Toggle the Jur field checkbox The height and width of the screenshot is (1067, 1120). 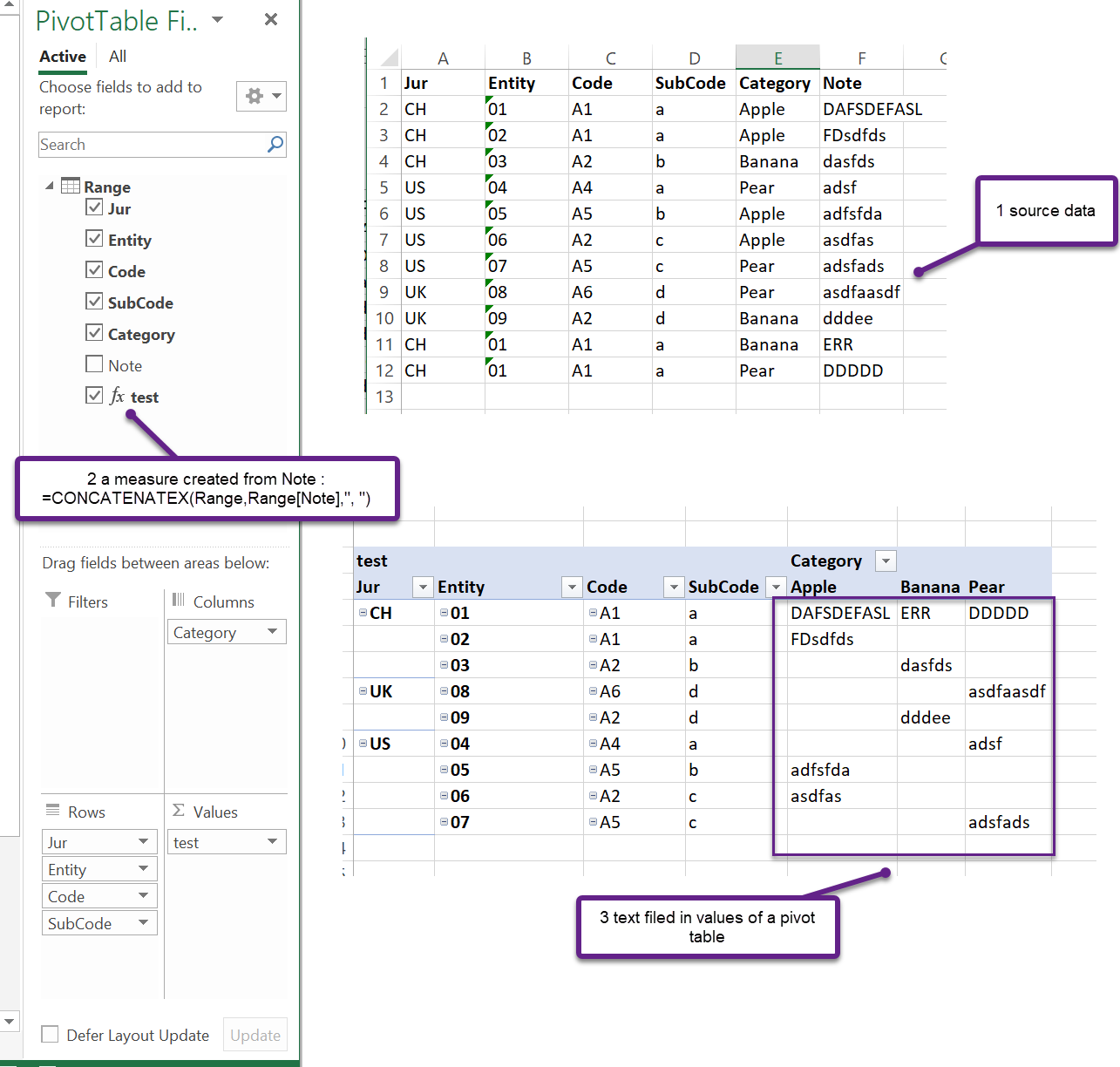coord(94,207)
